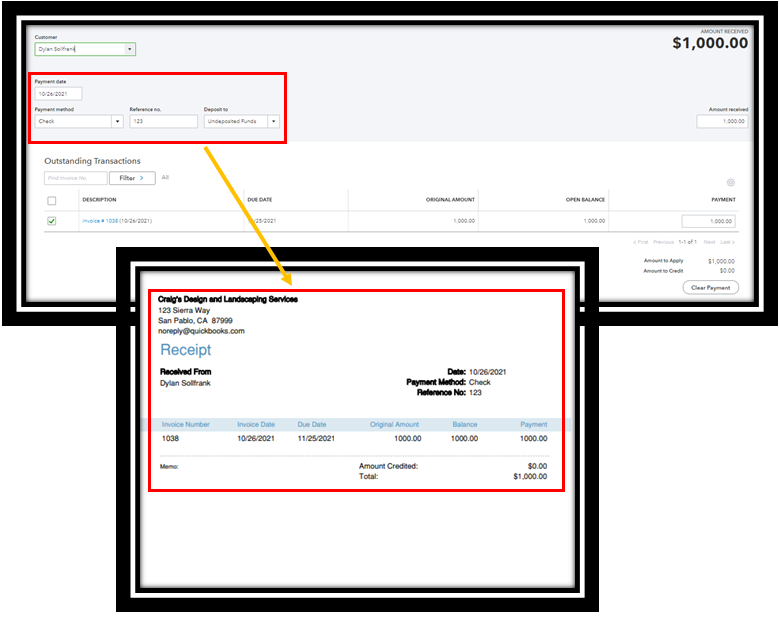Open the Deposit to dropdown arrow
Viewport: 779px width, 621px height.
pos(273,122)
